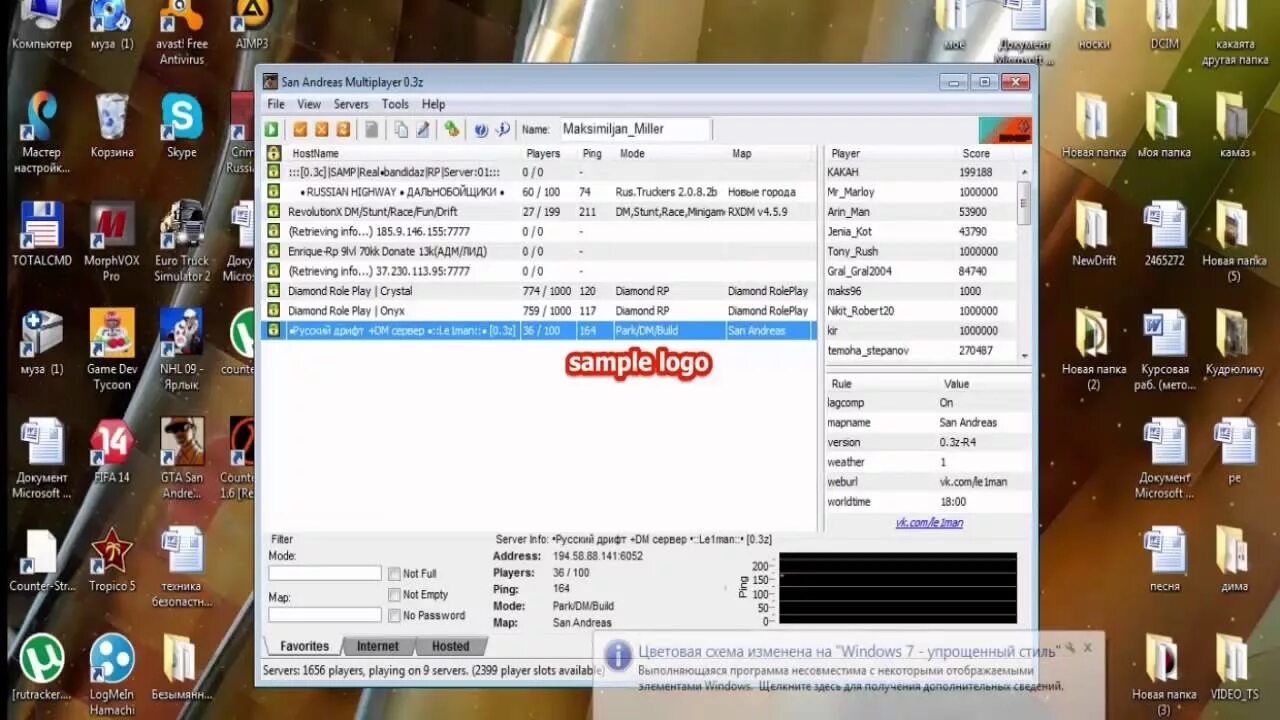Open the NewDrift folder

pyautogui.click(x=1094, y=235)
